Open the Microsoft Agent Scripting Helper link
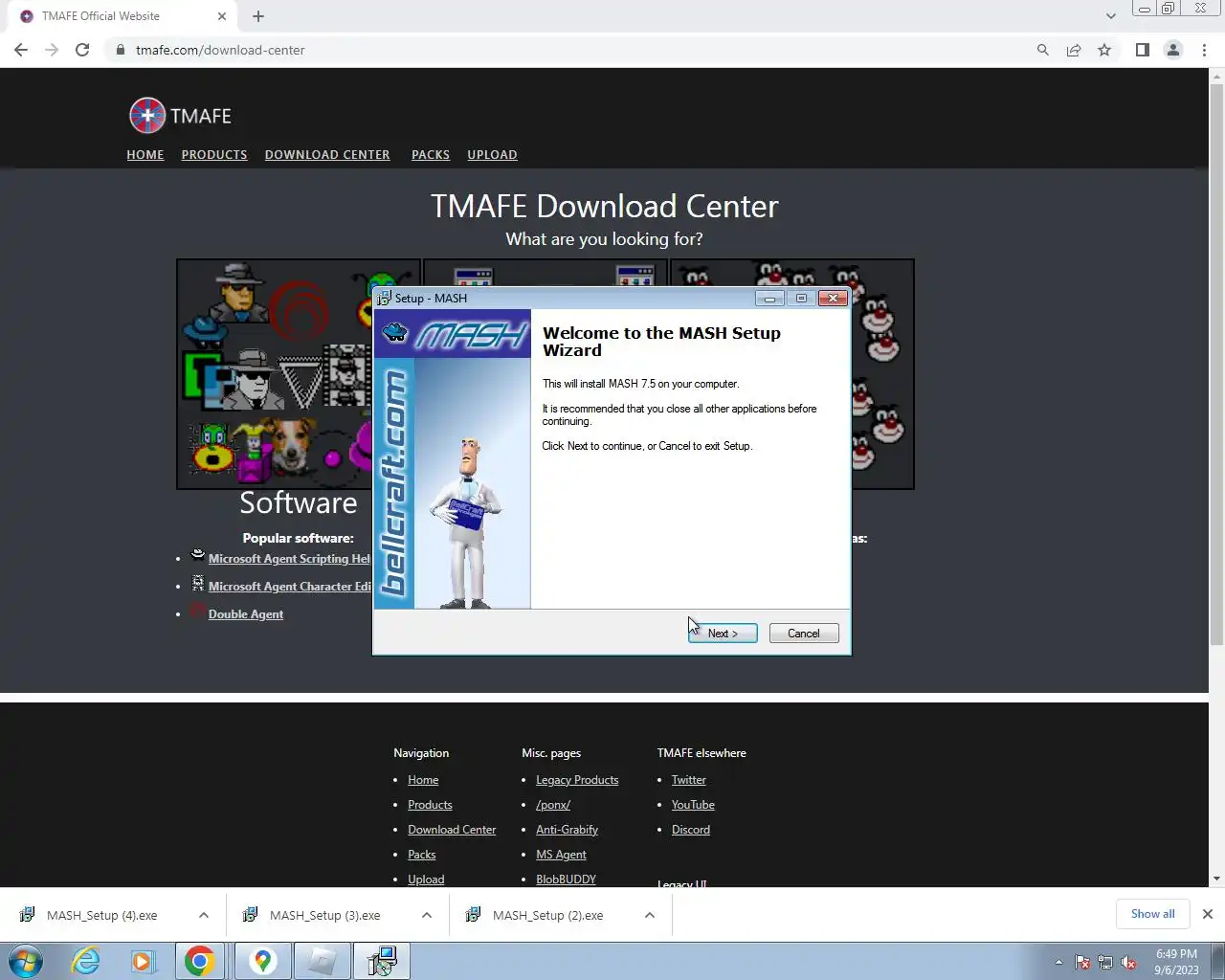1225x980 pixels. click(x=289, y=559)
